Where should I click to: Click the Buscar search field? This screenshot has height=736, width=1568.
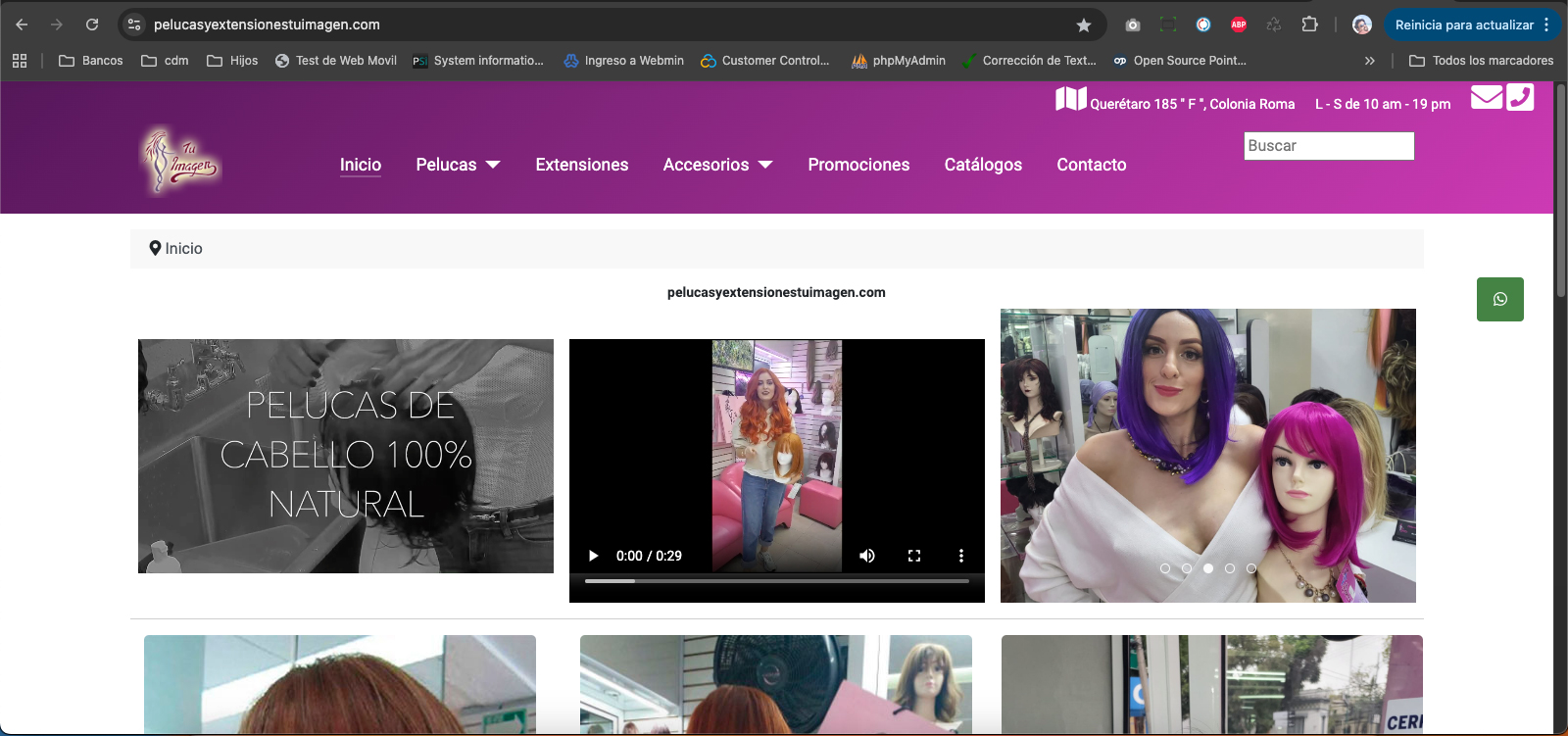point(1329,146)
